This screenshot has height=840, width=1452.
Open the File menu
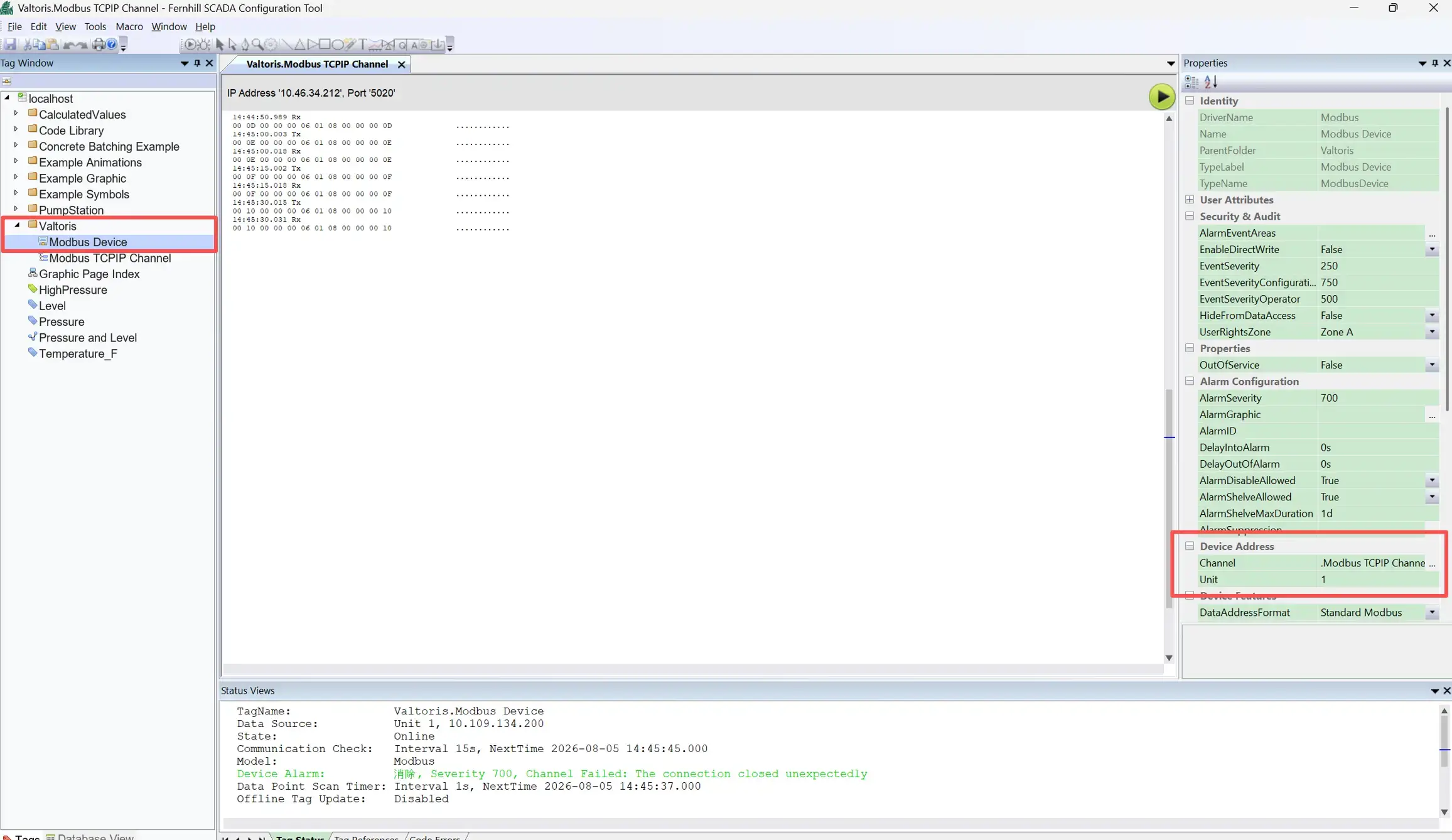tap(14, 26)
